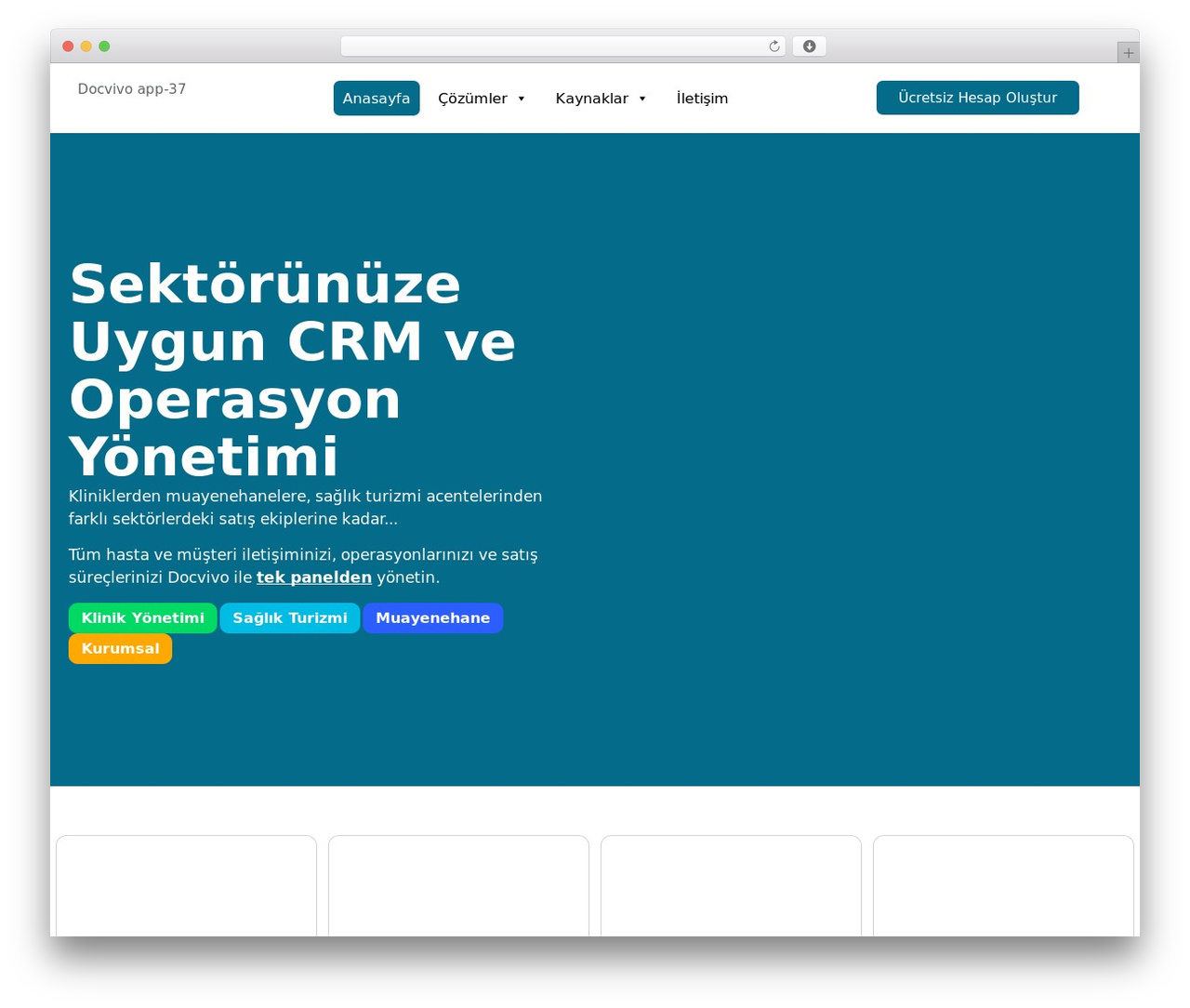
Task: Select the Muayenehane tag
Action: tap(433, 618)
